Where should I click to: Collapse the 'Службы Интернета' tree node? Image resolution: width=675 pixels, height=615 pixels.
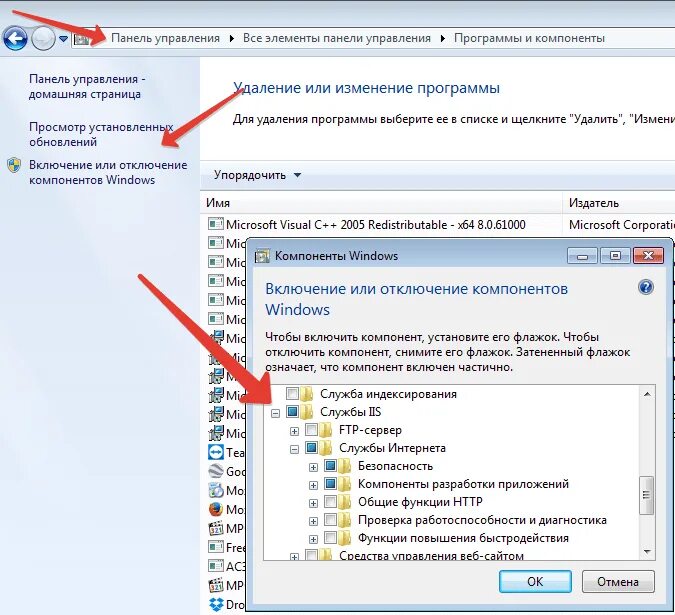pyautogui.click(x=294, y=450)
